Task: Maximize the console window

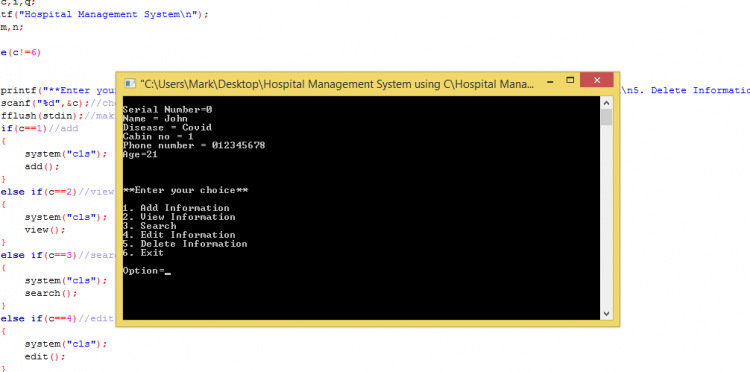Action: [x=570, y=80]
